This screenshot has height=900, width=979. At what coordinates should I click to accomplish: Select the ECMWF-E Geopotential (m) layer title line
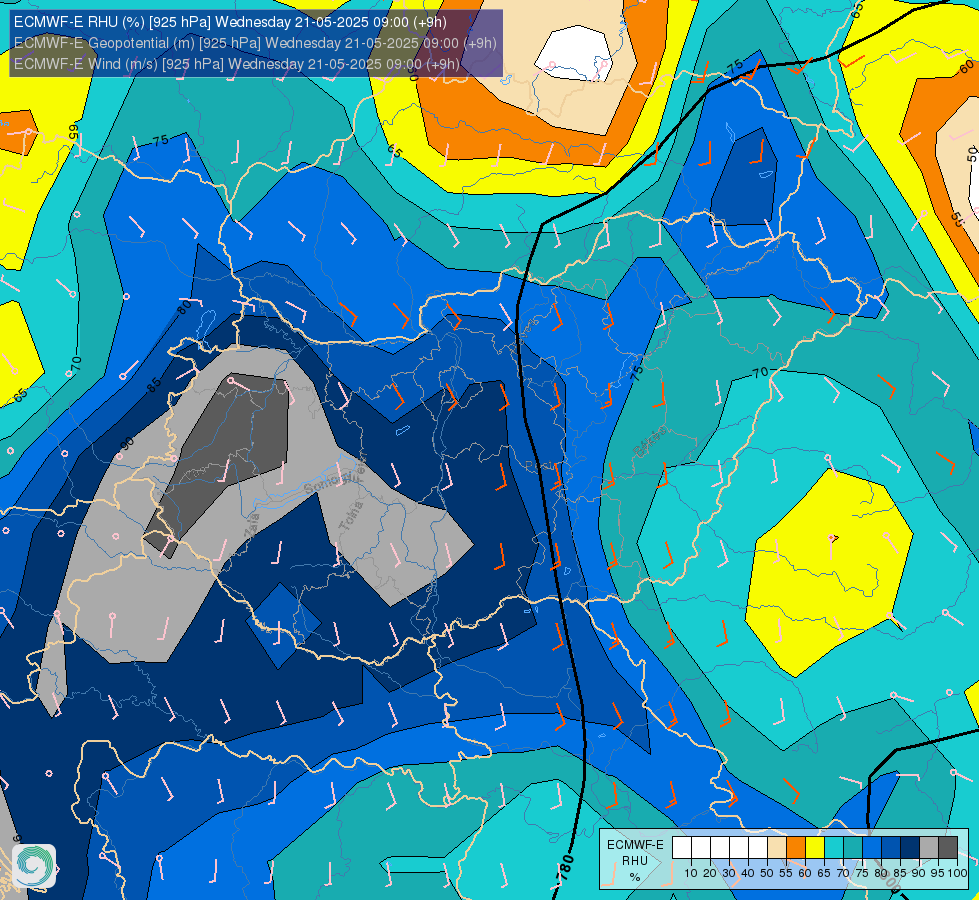point(255,43)
